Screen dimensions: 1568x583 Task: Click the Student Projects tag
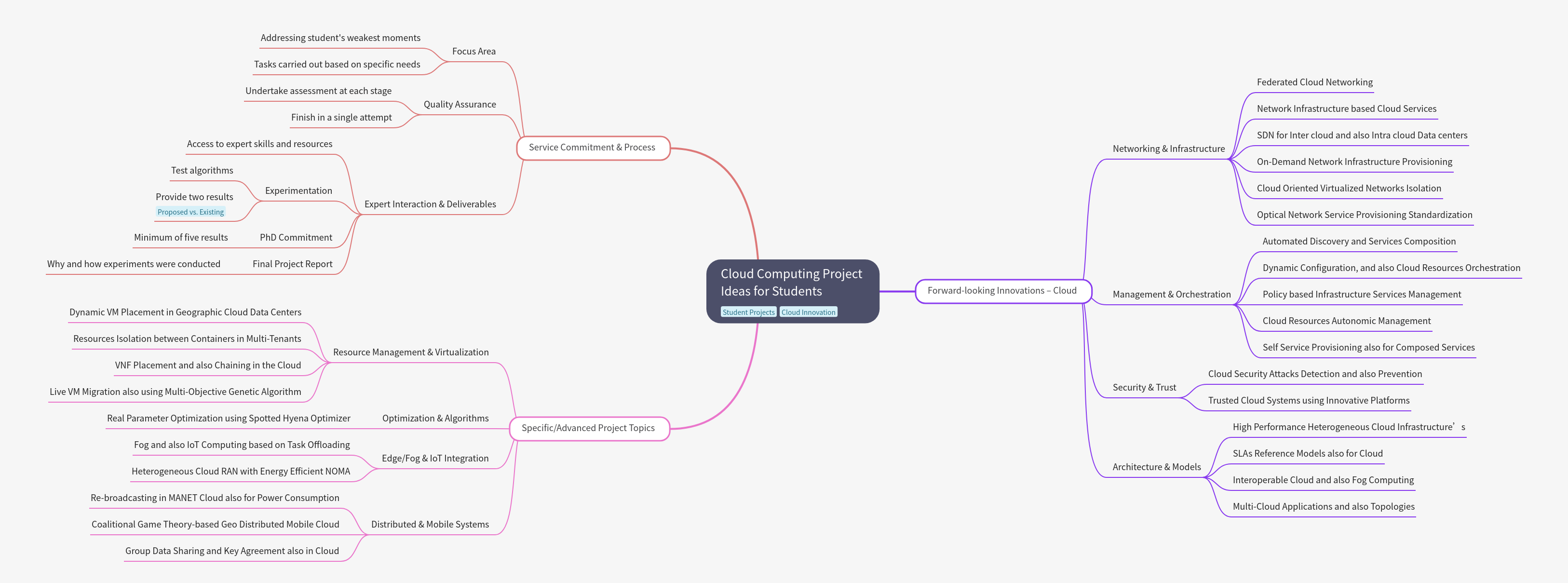749,312
